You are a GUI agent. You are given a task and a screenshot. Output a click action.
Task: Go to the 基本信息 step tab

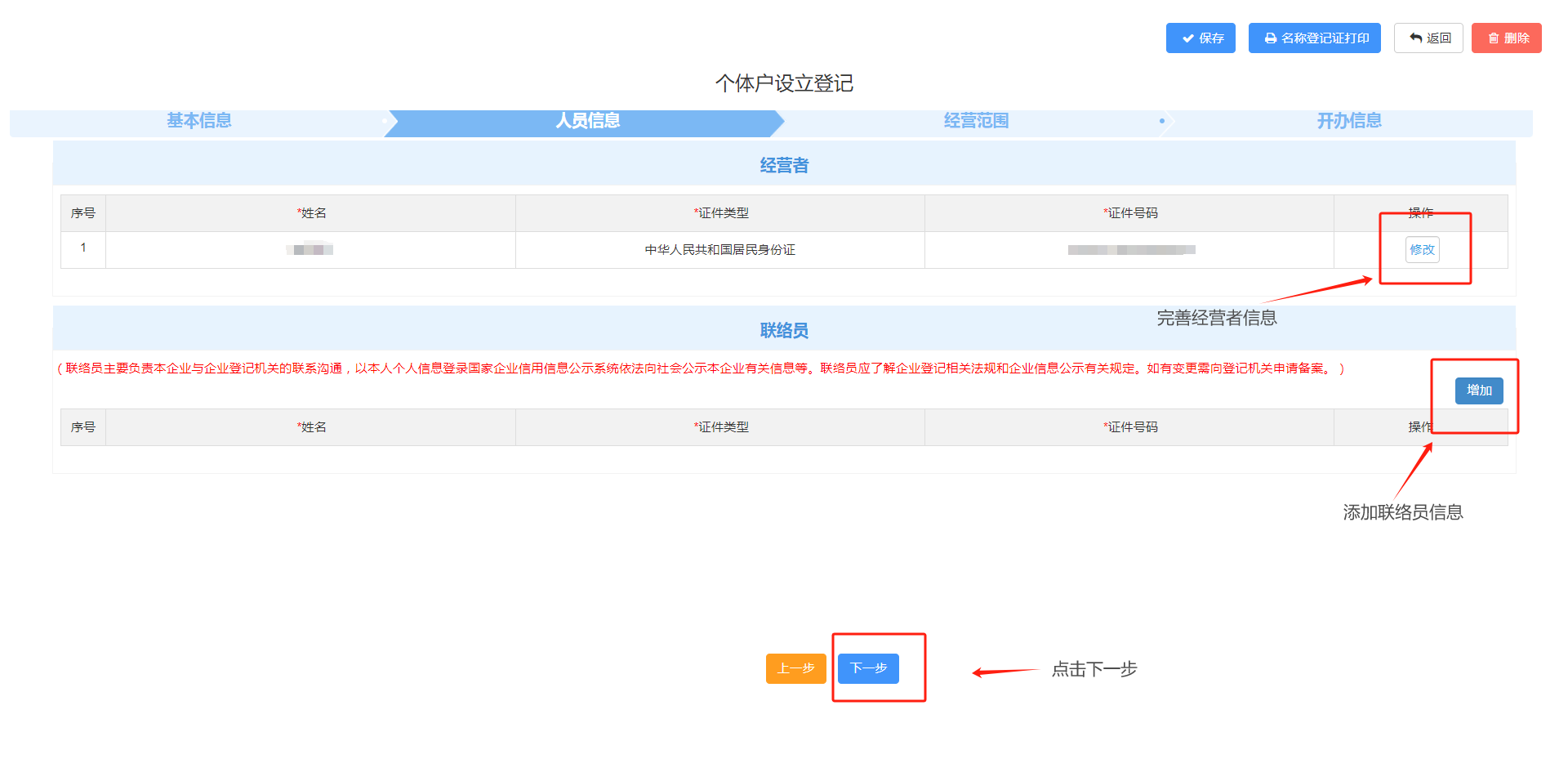(198, 121)
